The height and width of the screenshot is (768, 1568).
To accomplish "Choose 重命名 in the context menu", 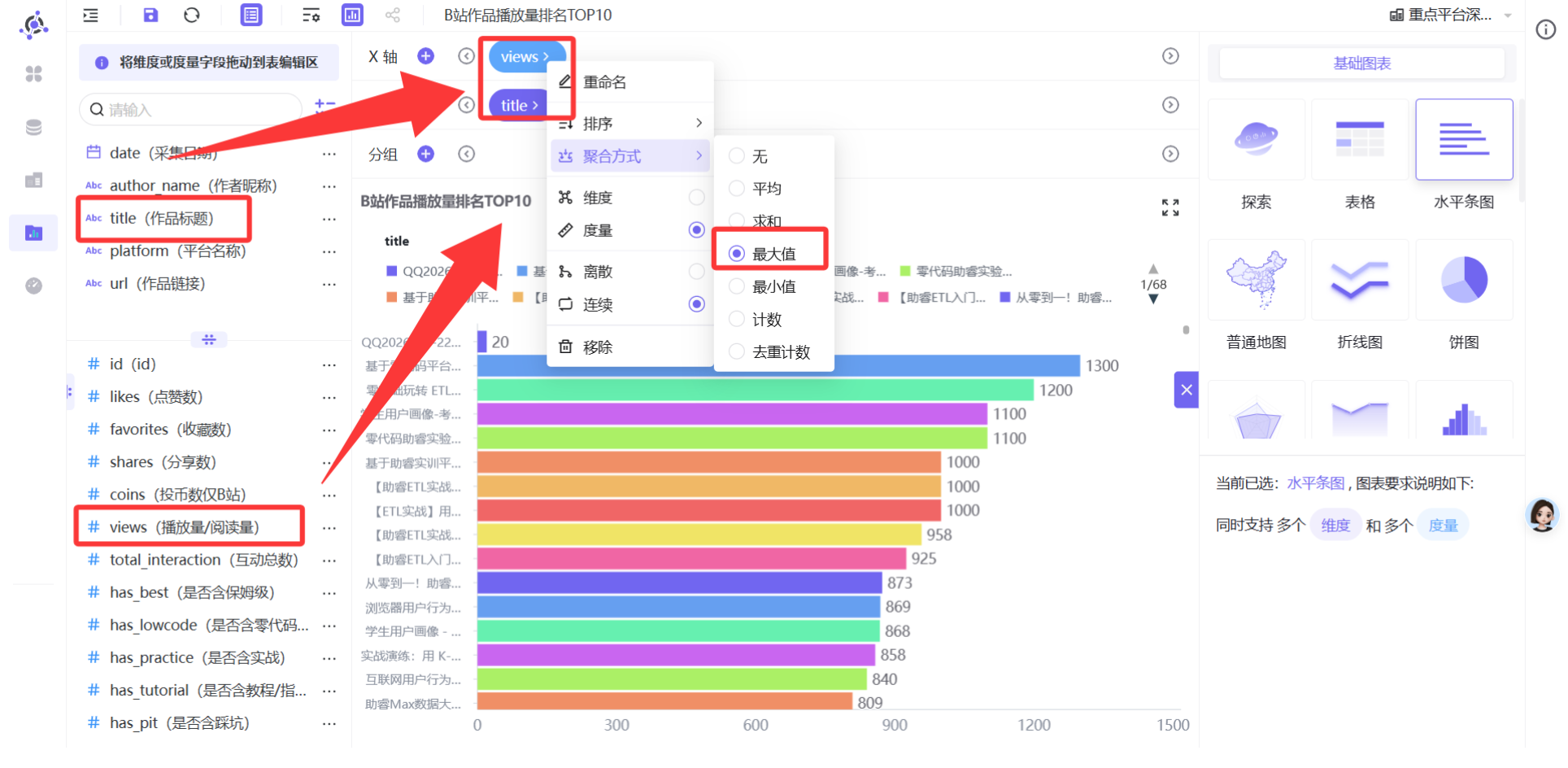I will [x=630, y=82].
